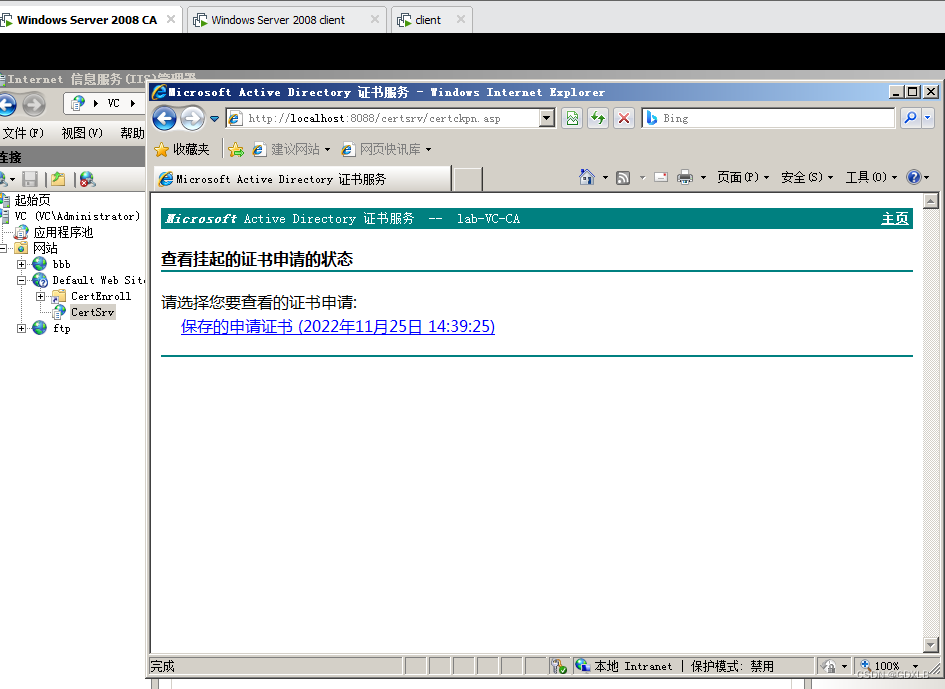Click the IE home page icon
Viewport: 945px width, 689px height.
click(586, 177)
